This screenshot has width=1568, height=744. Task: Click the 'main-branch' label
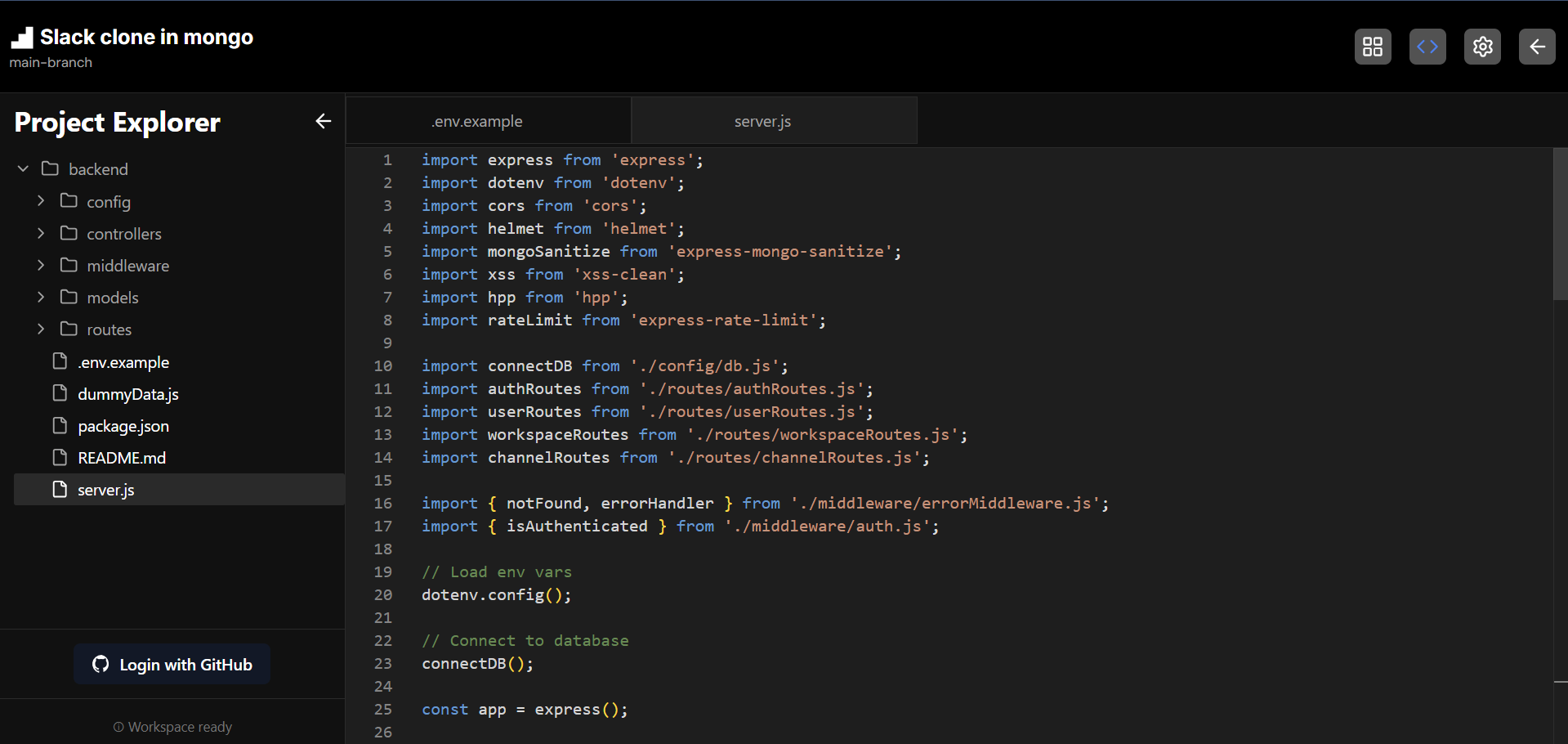point(51,62)
